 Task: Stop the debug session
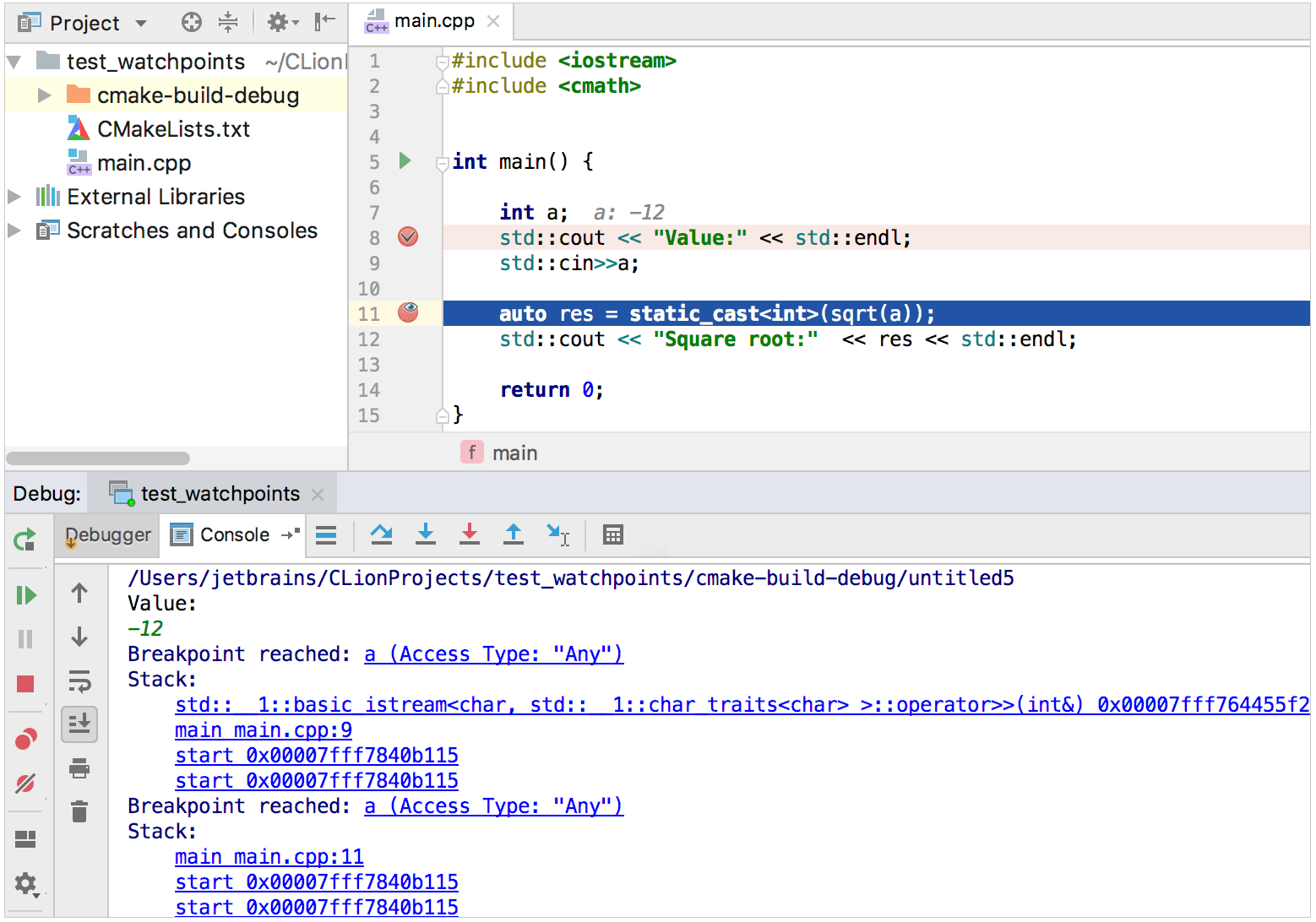pos(25,684)
